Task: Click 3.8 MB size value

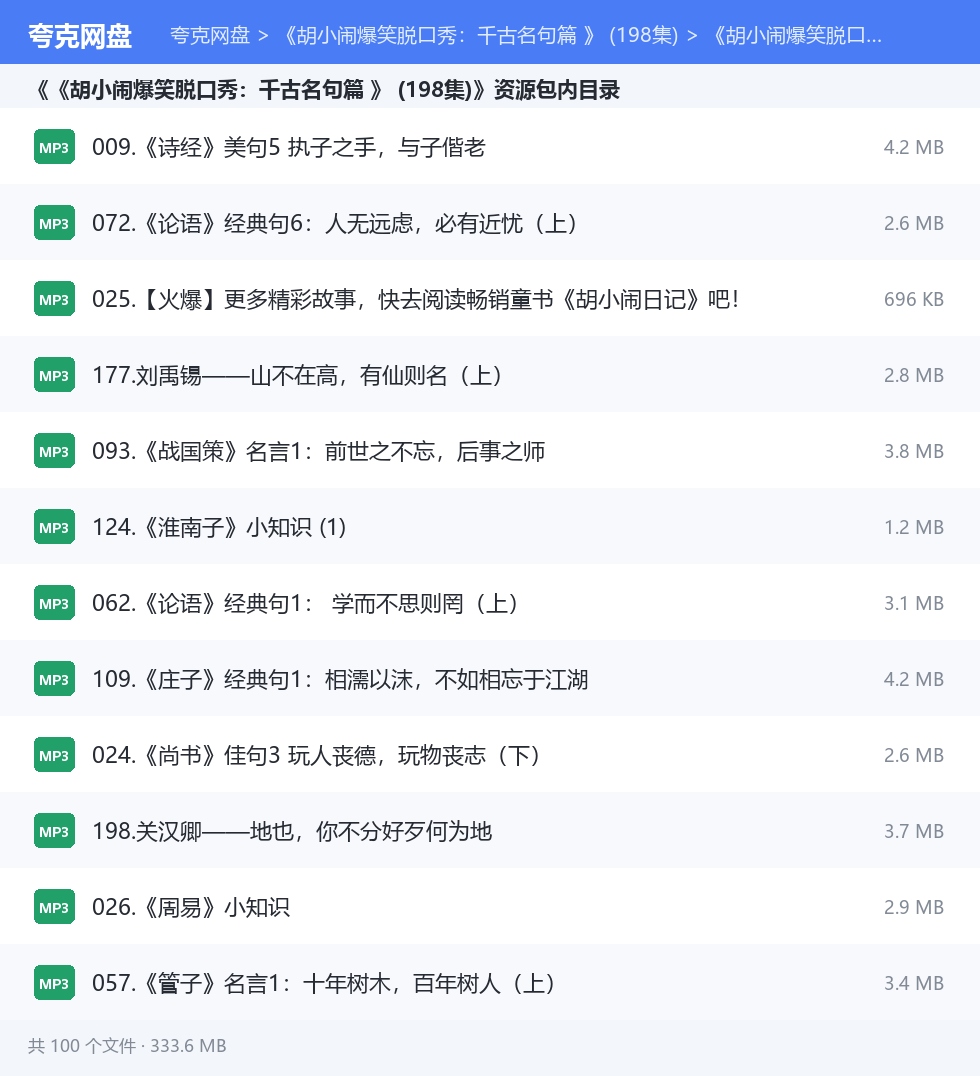Action: 913,451
